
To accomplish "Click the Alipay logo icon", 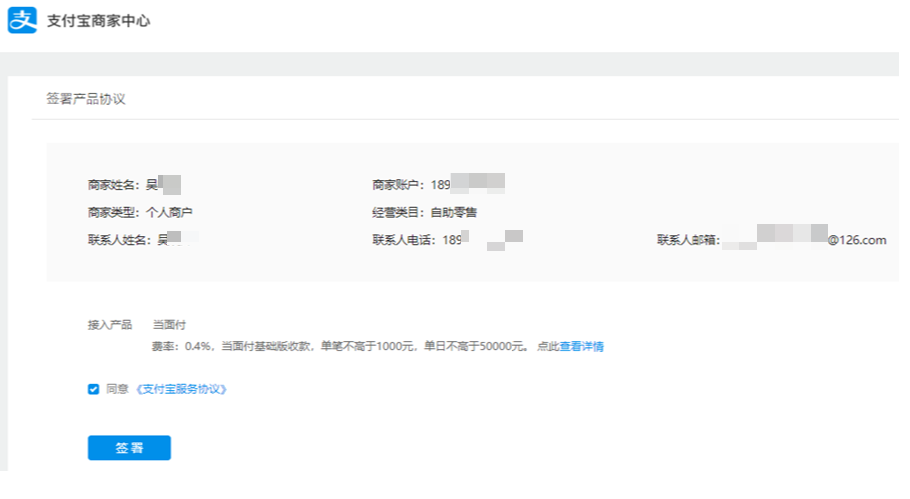I will pyautogui.click(x=22, y=20).
